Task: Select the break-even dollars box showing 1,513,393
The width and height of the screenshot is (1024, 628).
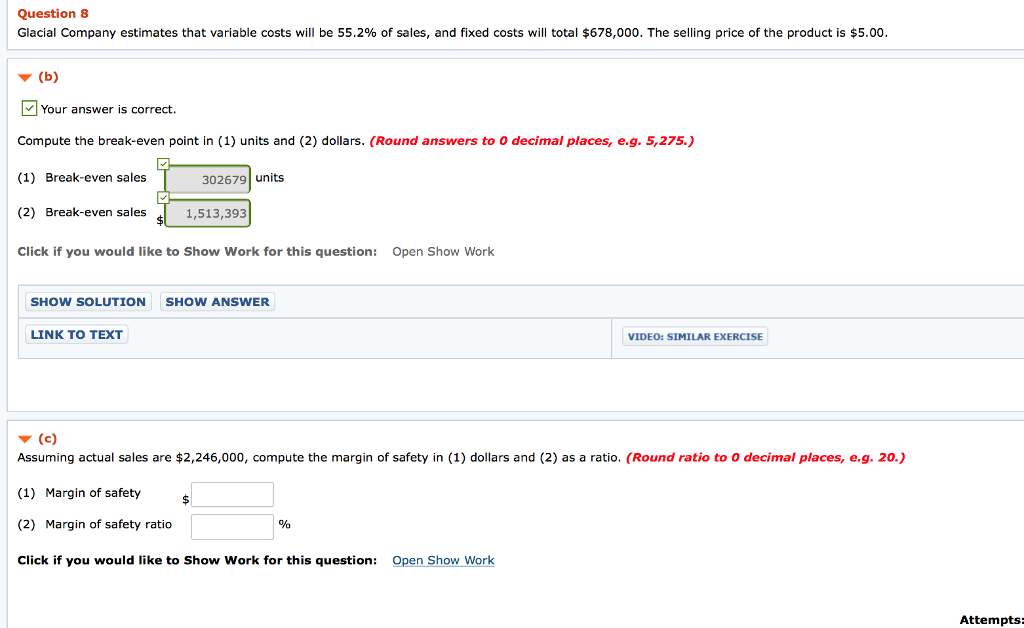Action: tap(207, 212)
